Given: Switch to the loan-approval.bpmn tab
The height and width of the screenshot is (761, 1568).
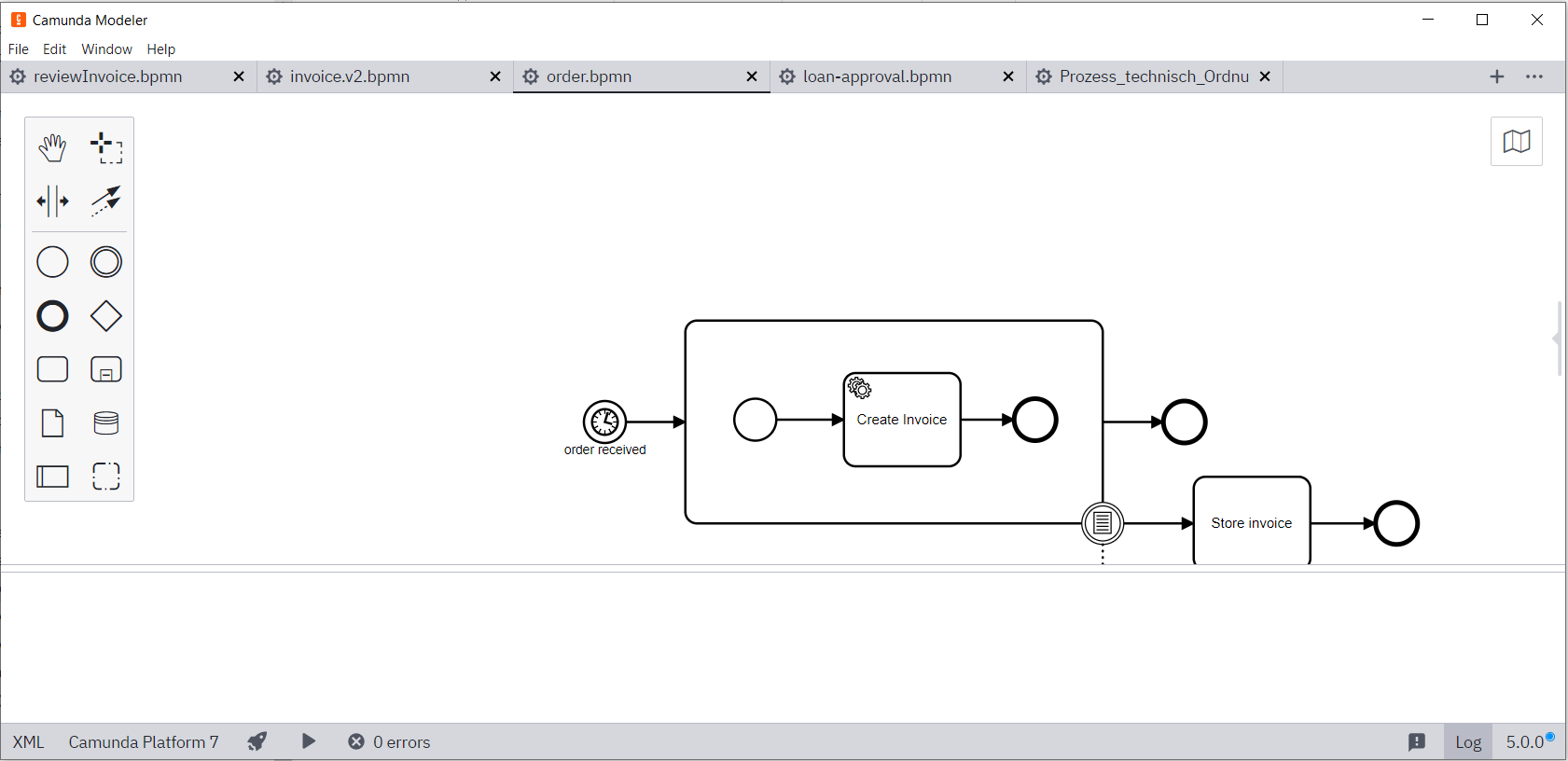Looking at the screenshot, I should click(877, 76).
